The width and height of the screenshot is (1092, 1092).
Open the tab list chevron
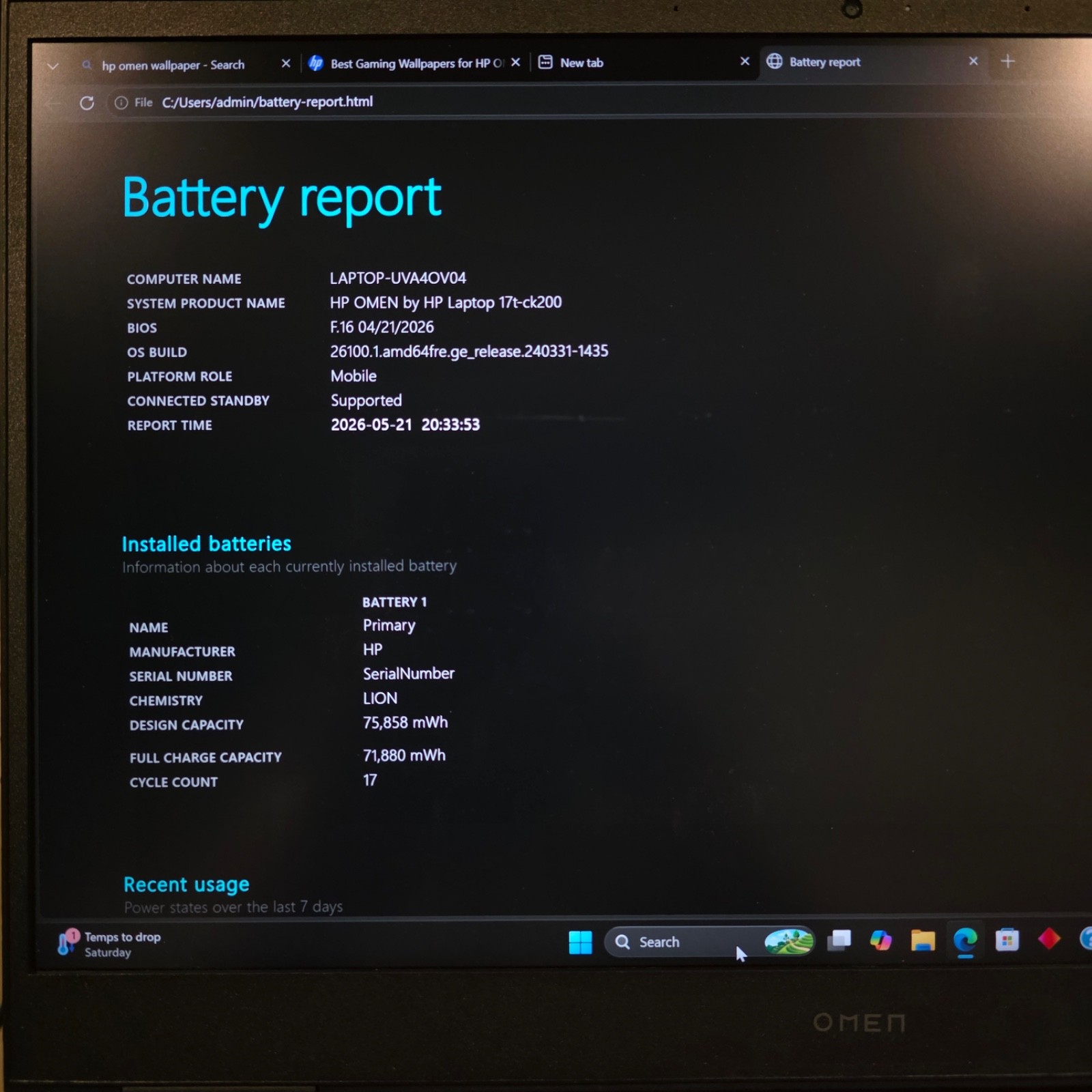pos(53,66)
